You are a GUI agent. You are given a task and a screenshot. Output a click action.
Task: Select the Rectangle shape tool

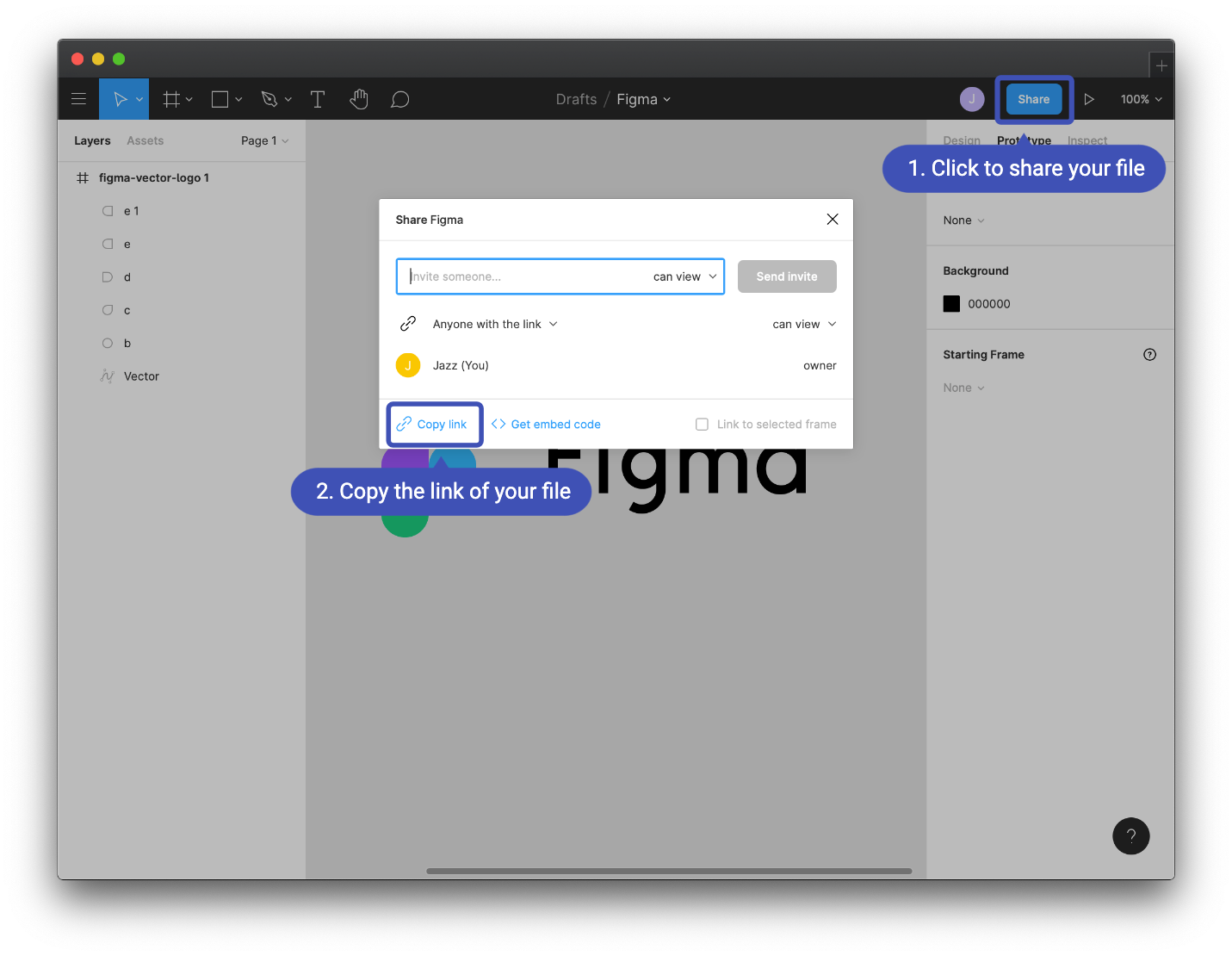coord(220,99)
